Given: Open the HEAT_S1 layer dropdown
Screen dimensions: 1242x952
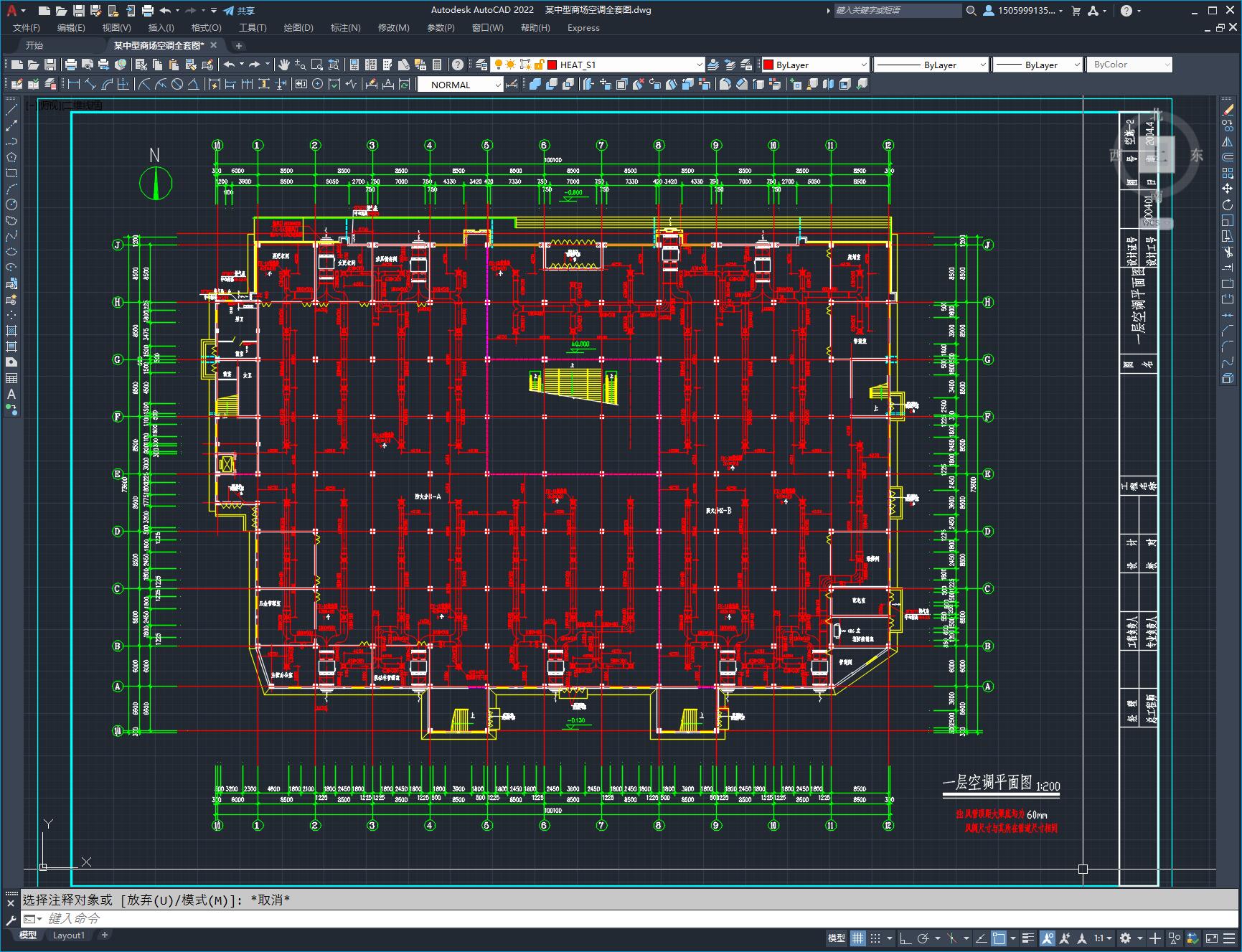Looking at the screenshot, I should pos(700,65).
